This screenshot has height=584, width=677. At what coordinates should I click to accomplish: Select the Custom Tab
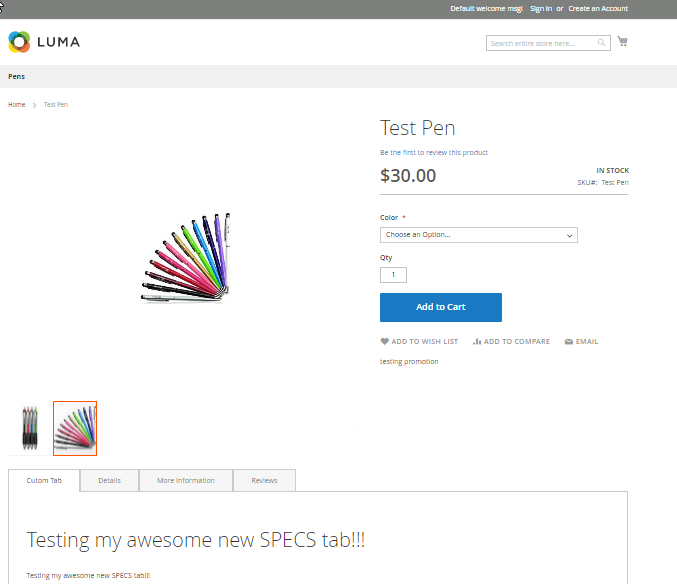(x=44, y=481)
